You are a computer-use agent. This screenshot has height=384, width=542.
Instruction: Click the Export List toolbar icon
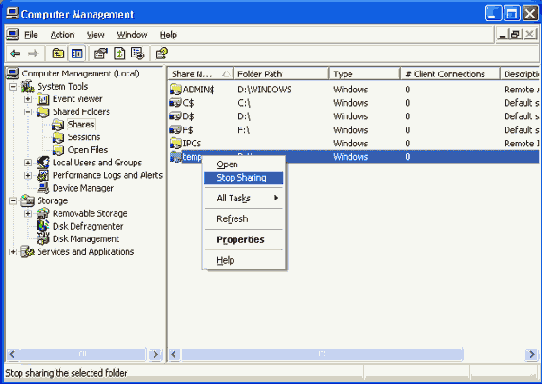(x=138, y=54)
